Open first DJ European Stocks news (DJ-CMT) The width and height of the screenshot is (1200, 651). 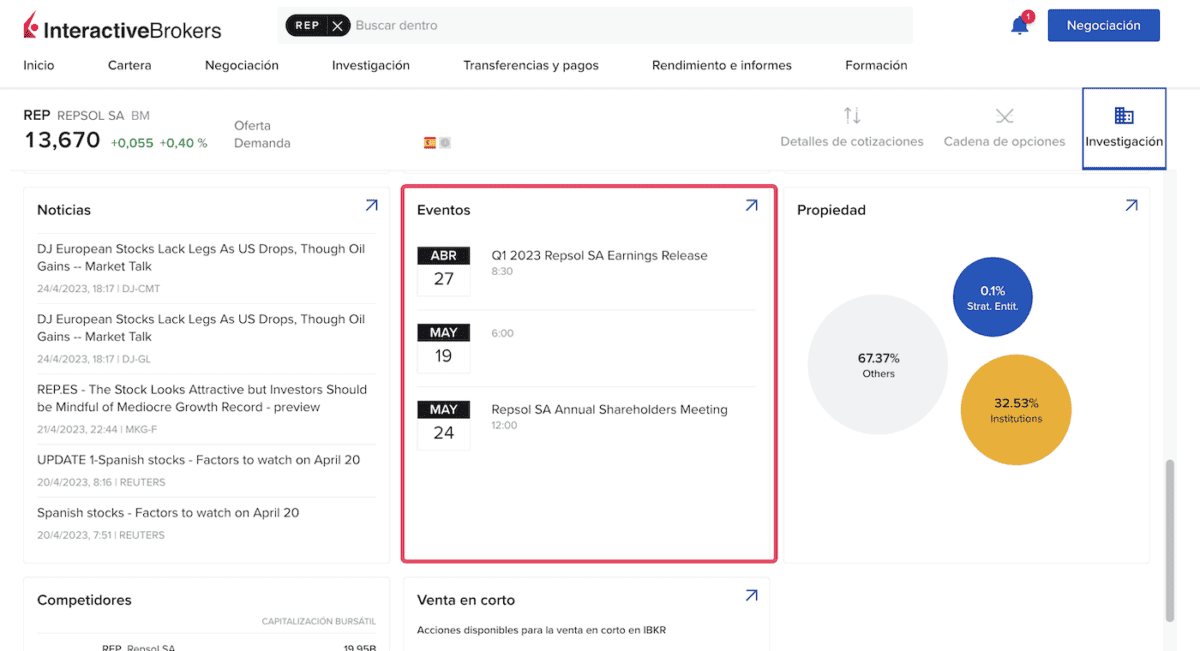201,258
